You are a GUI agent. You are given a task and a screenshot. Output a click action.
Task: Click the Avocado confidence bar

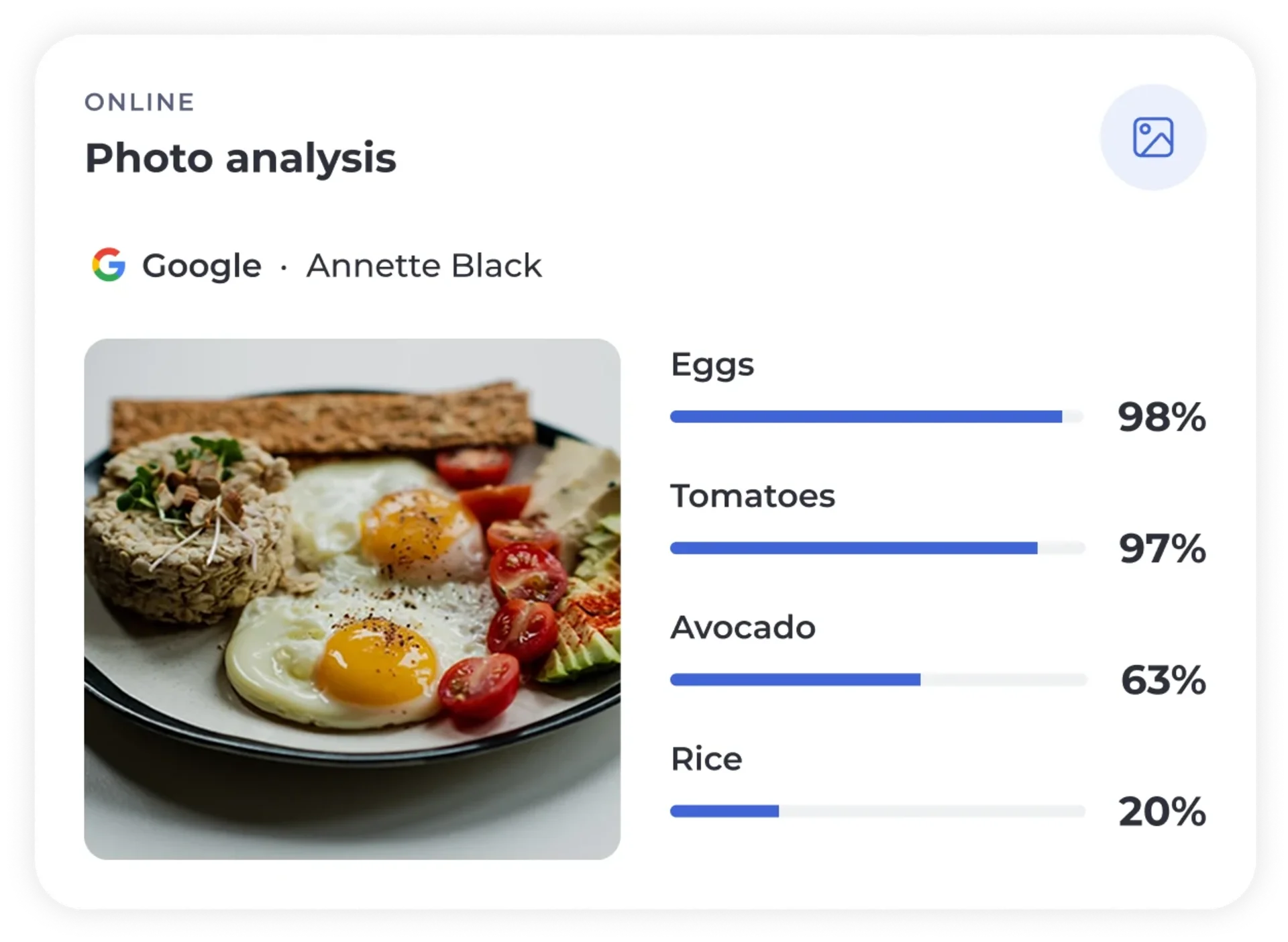click(877, 680)
